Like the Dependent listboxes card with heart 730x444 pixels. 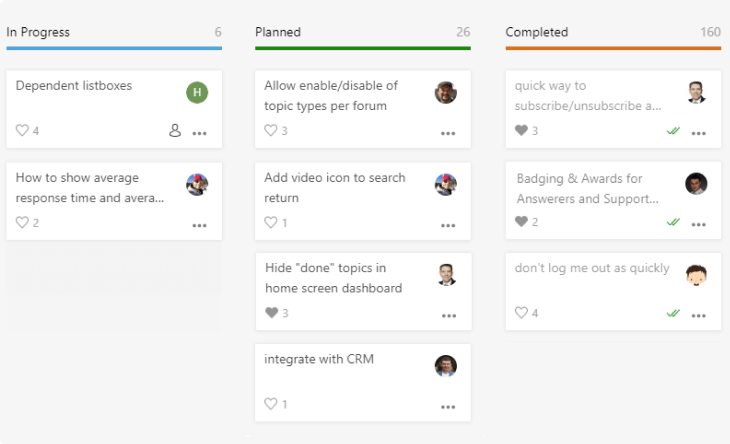[22, 130]
